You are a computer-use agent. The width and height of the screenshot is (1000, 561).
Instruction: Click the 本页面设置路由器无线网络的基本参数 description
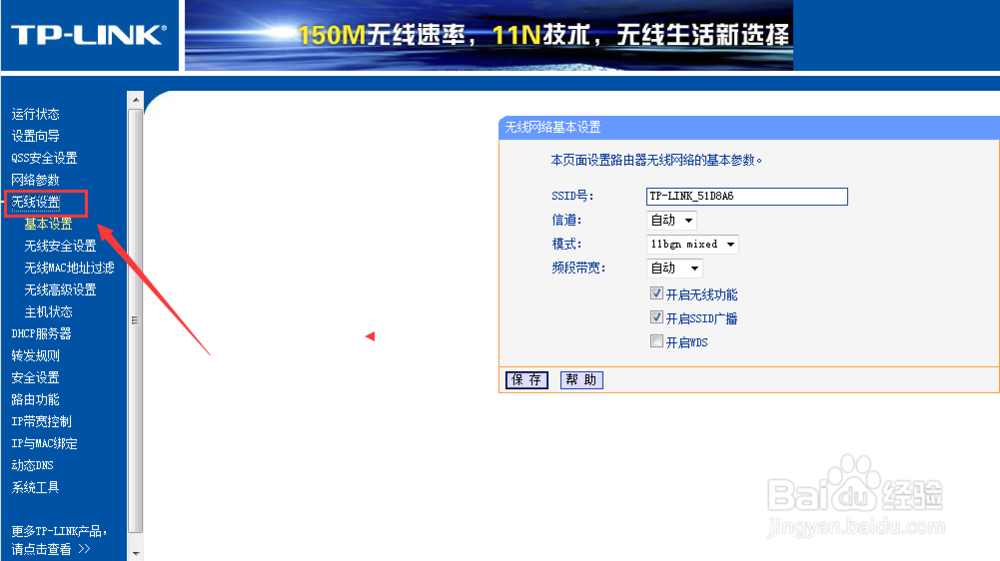[656, 160]
